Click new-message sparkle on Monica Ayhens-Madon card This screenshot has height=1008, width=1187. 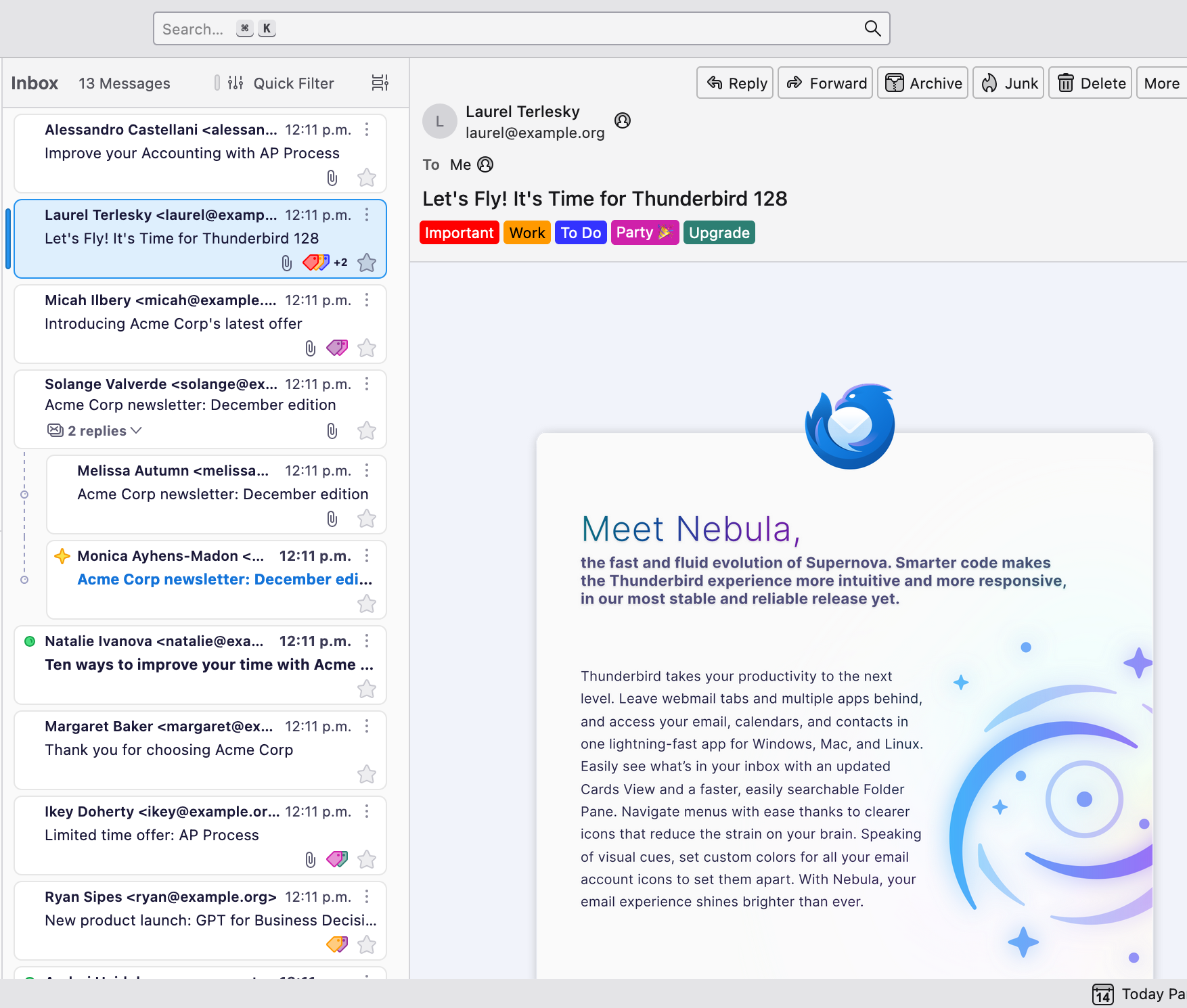[x=62, y=556]
